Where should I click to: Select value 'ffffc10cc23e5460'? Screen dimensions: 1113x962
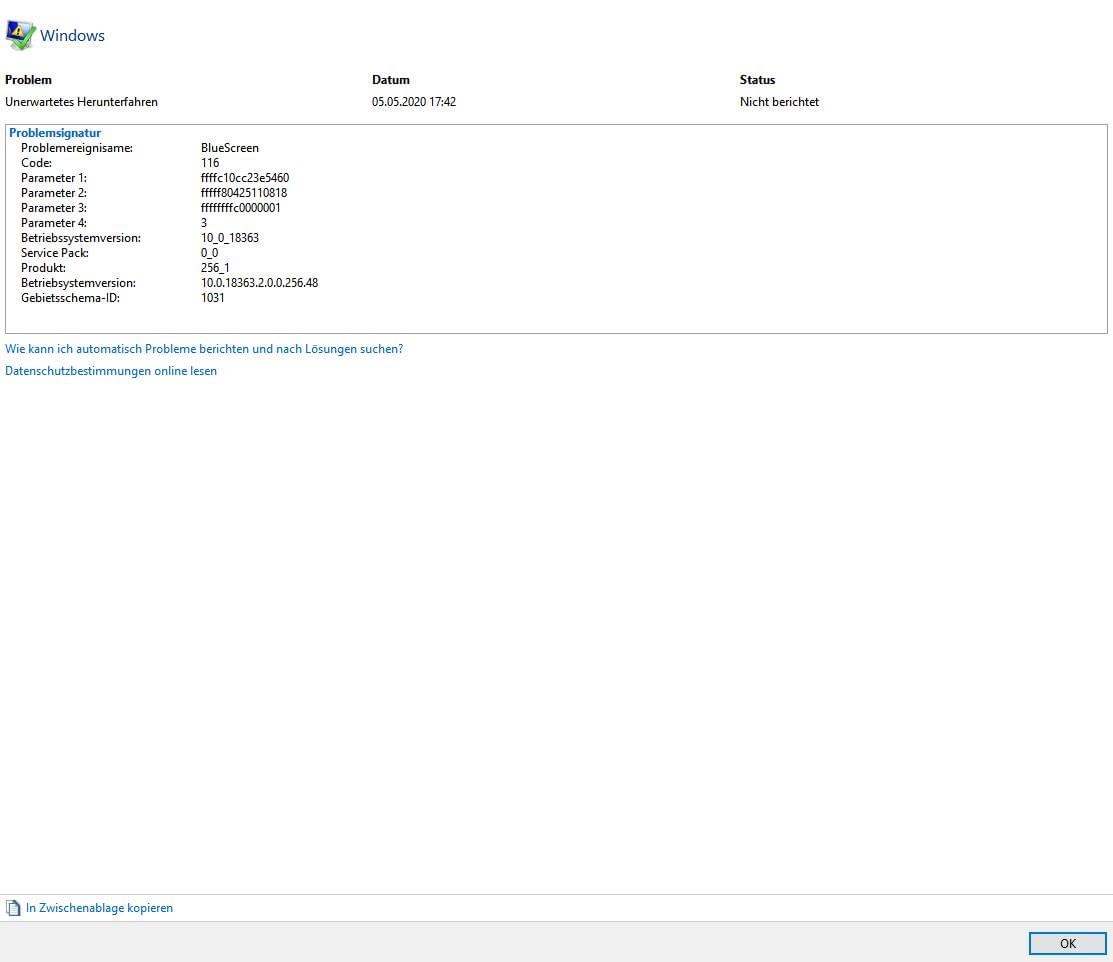[245, 177]
